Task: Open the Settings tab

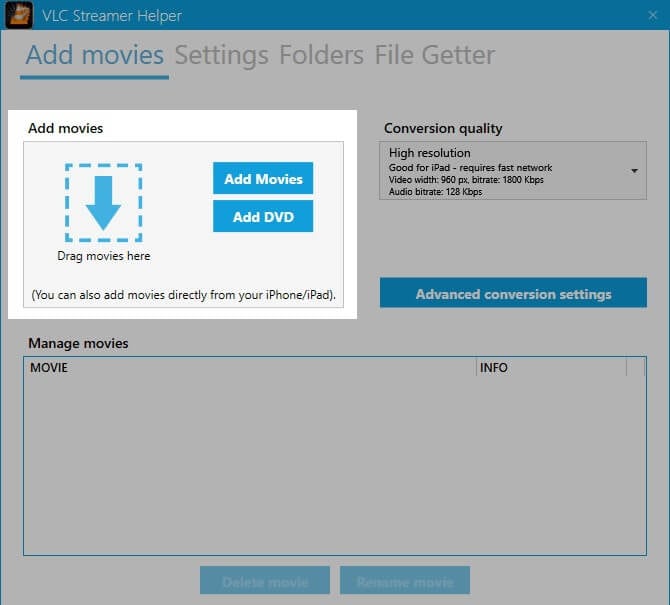Action: 221,55
